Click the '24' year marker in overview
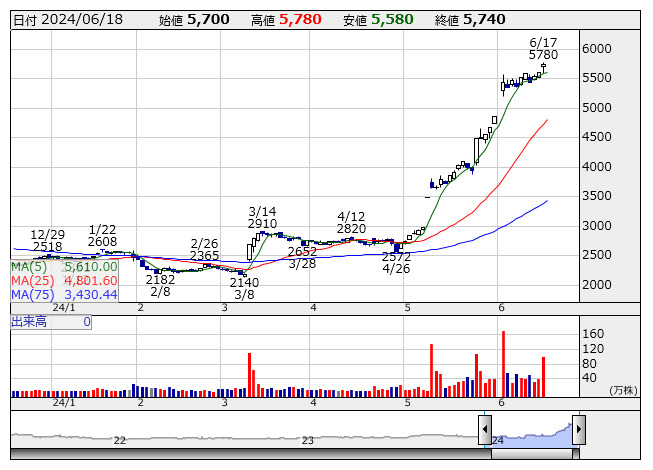653x470 pixels. pyautogui.click(x=498, y=440)
